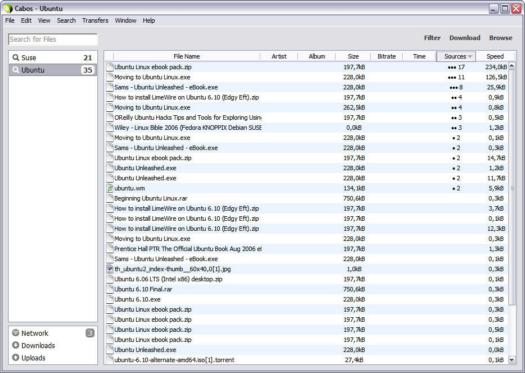Click the file icon of ubuntu-6.10-alternate-amd64 torrent

click(x=110, y=360)
